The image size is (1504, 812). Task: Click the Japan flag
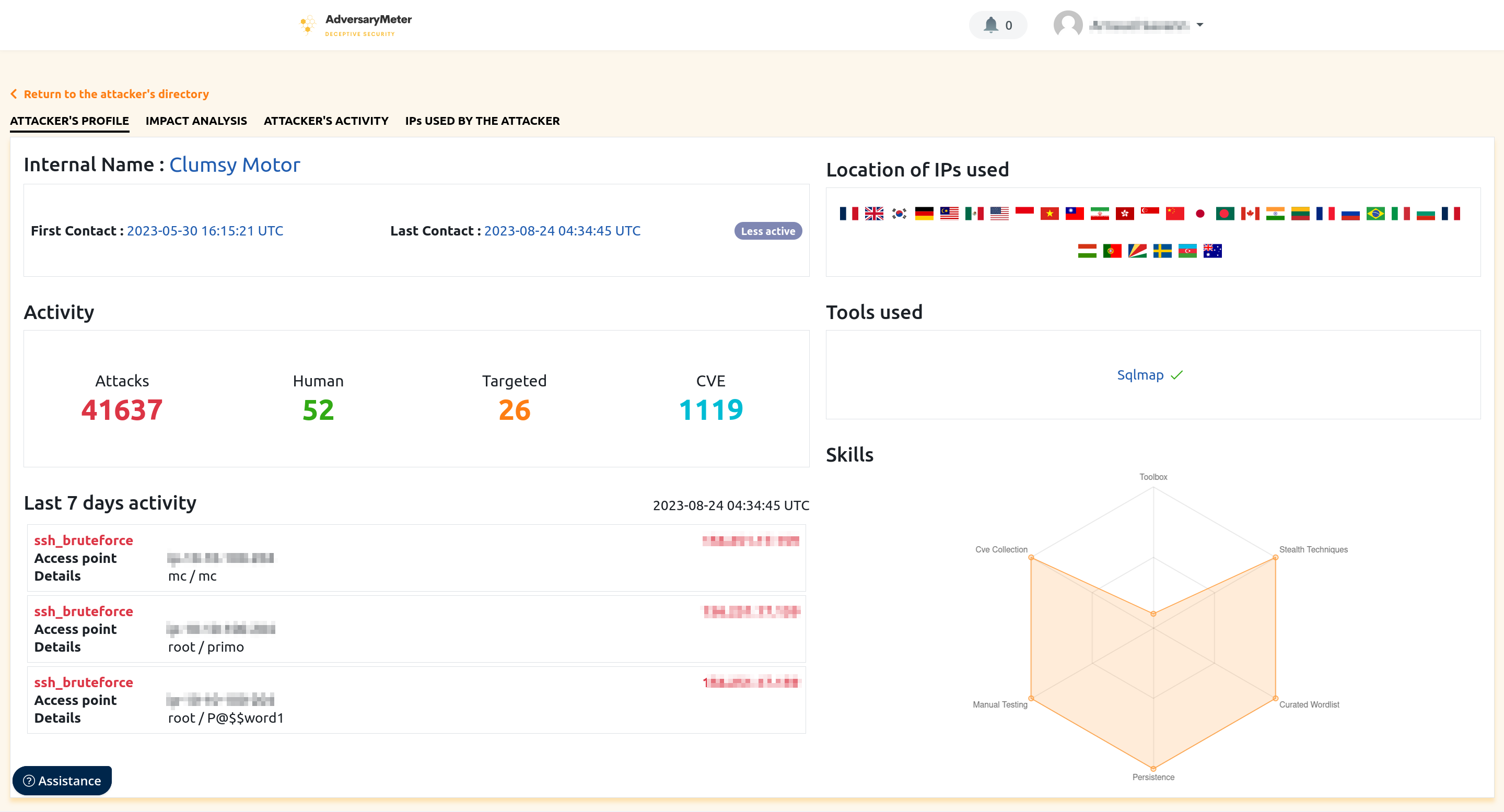click(1200, 214)
